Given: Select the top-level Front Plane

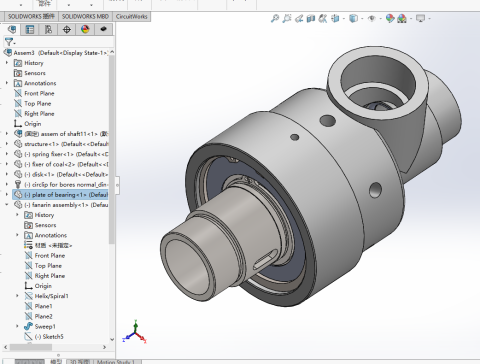Looking at the screenshot, I should tap(34, 93).
